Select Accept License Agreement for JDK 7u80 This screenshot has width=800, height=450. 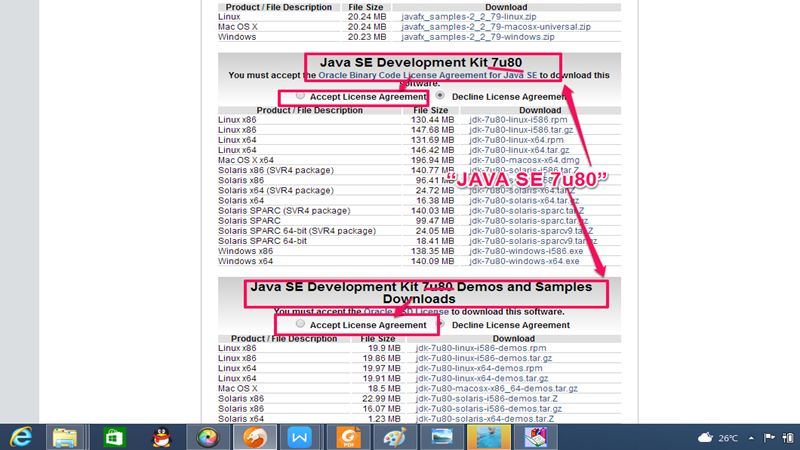[300, 95]
